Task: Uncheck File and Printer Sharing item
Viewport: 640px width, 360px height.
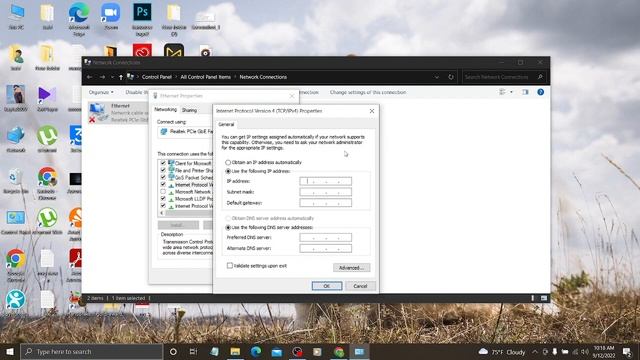Action: click(163, 170)
